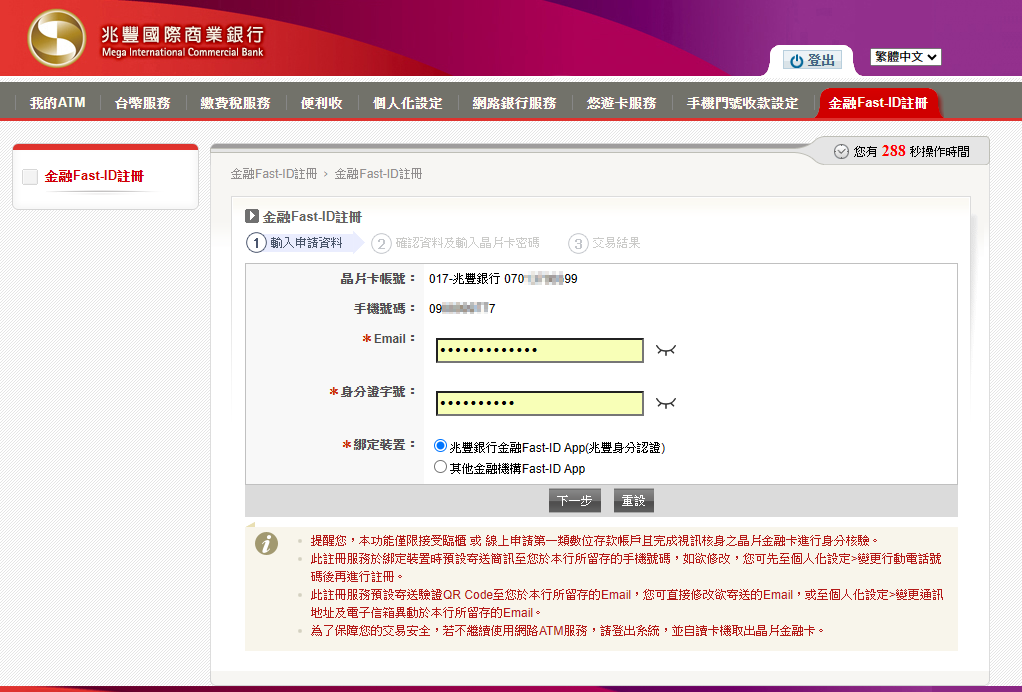The height and width of the screenshot is (692, 1022).
Task: Click the 晶片卡帳號 field label
Action: (x=377, y=279)
